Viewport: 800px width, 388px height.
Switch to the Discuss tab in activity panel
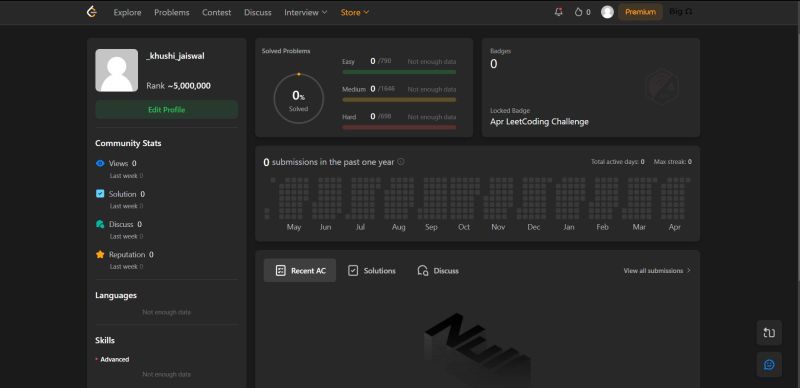(x=438, y=271)
